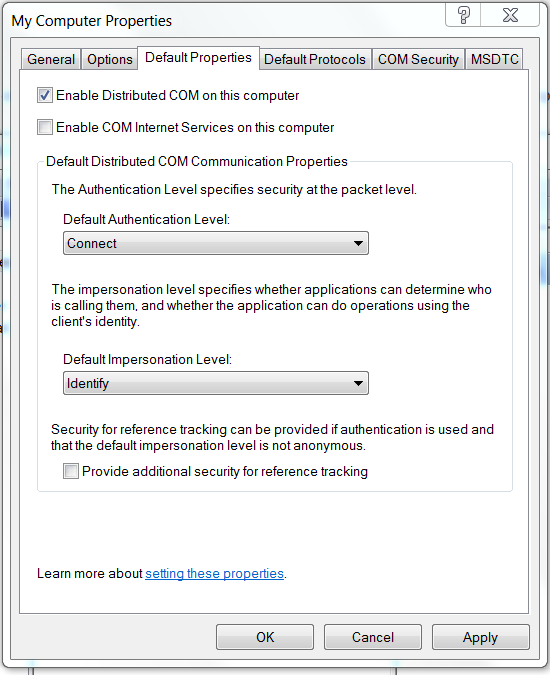Click the arrow beside Connect value
This screenshot has width=550, height=675.
click(358, 243)
